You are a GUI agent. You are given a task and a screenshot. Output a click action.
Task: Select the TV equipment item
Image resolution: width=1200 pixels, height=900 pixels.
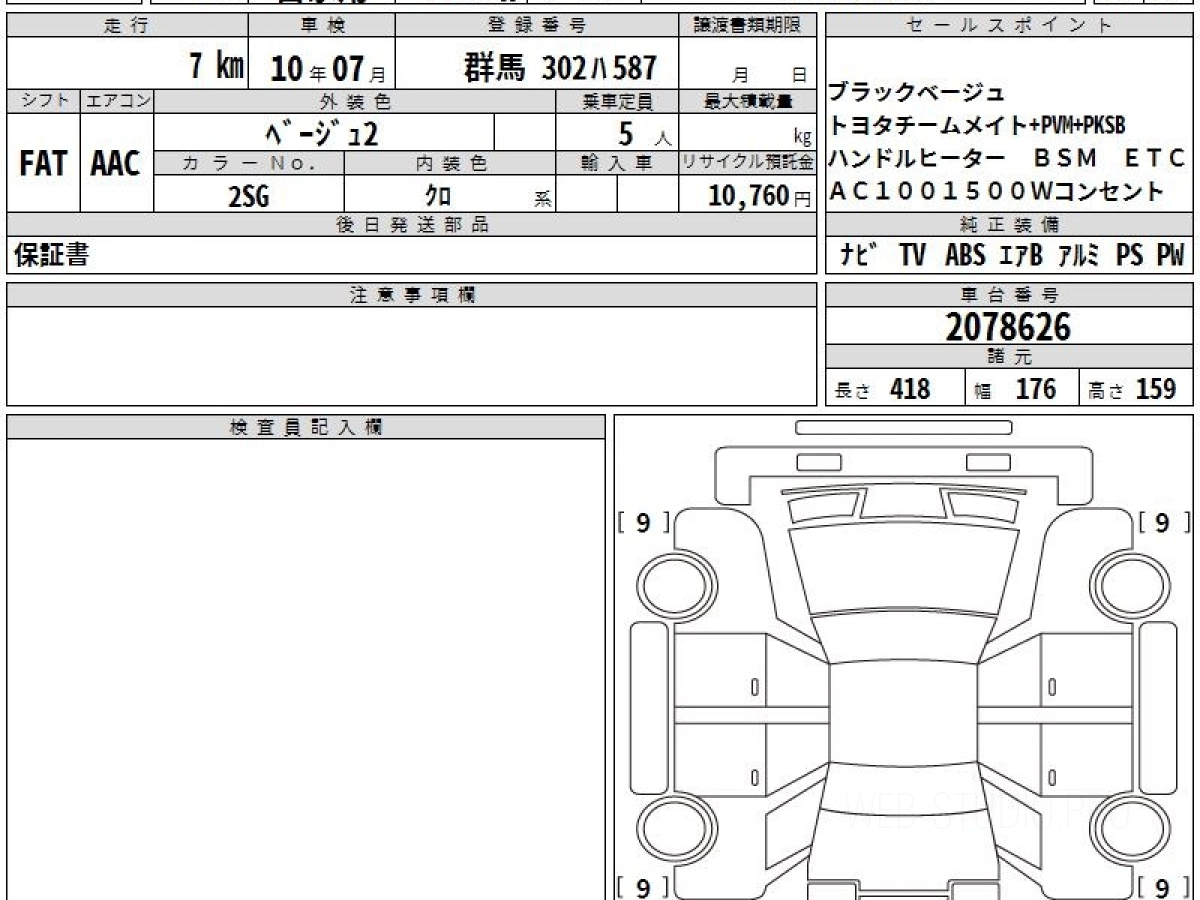(x=912, y=256)
